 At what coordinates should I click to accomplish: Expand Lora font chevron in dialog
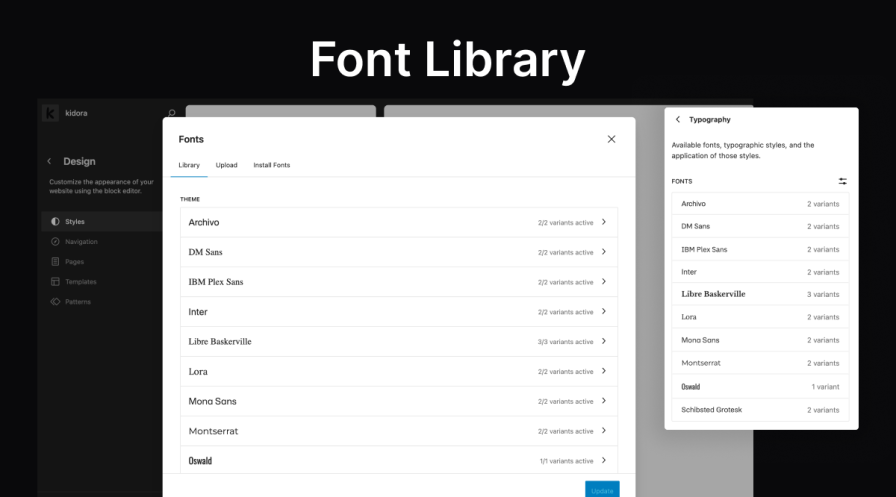(x=604, y=371)
